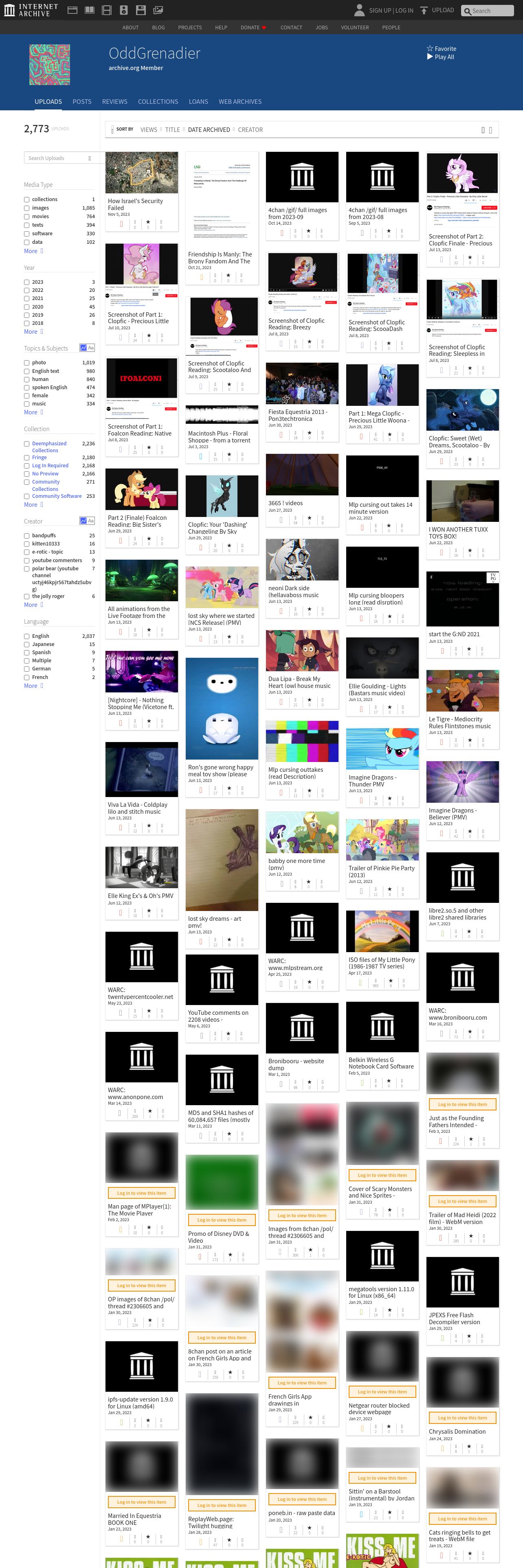Click favorite star on Viva La Vida card
This screenshot has width=523, height=1568.
[x=149, y=826]
